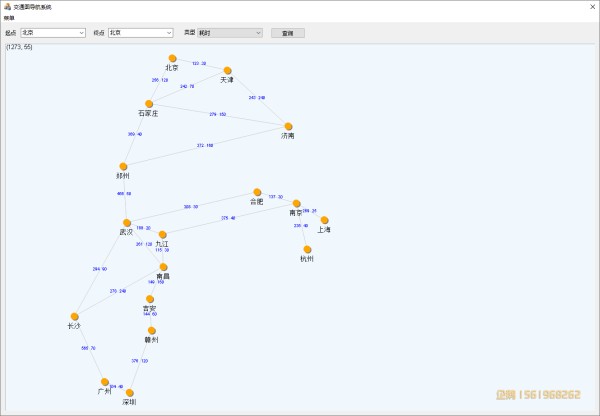
Task: Click the 天津 city name label
Action: coord(227,80)
